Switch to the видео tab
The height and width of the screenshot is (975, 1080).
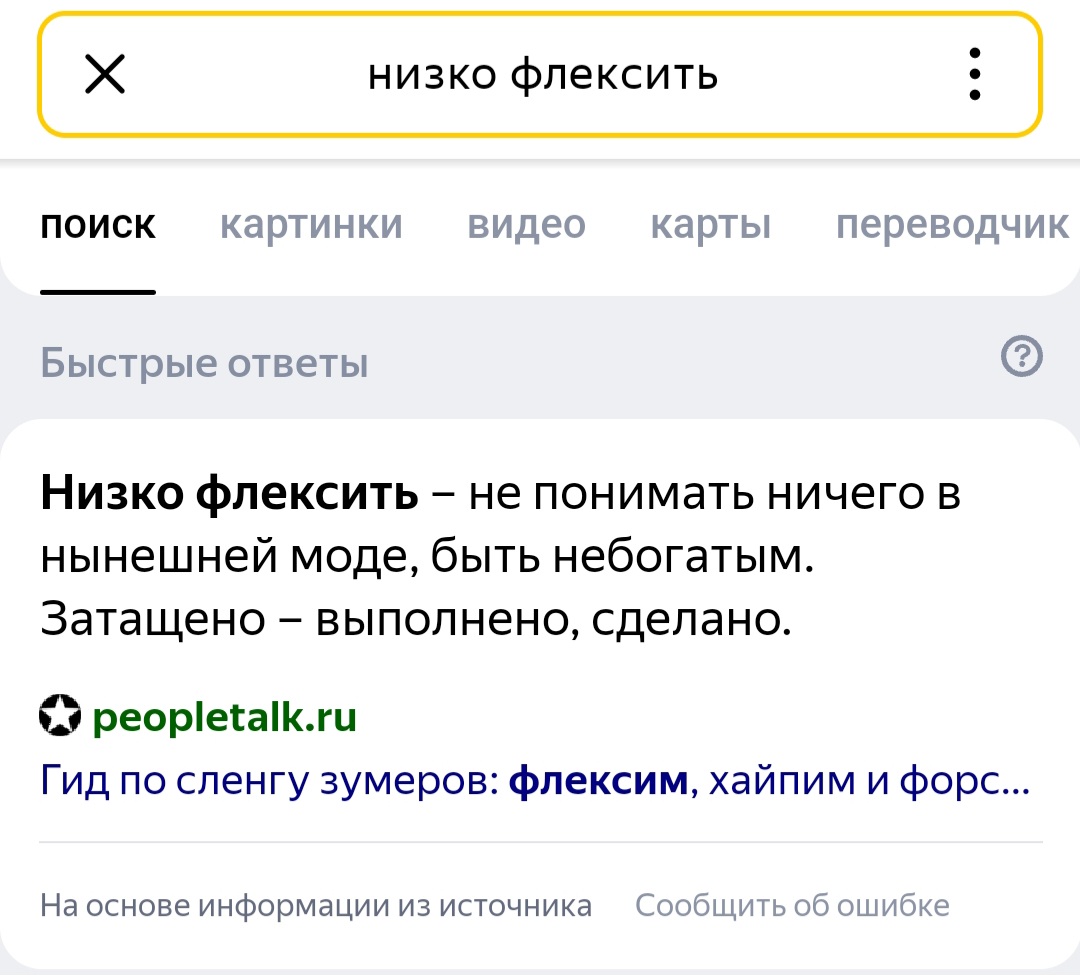coord(526,224)
